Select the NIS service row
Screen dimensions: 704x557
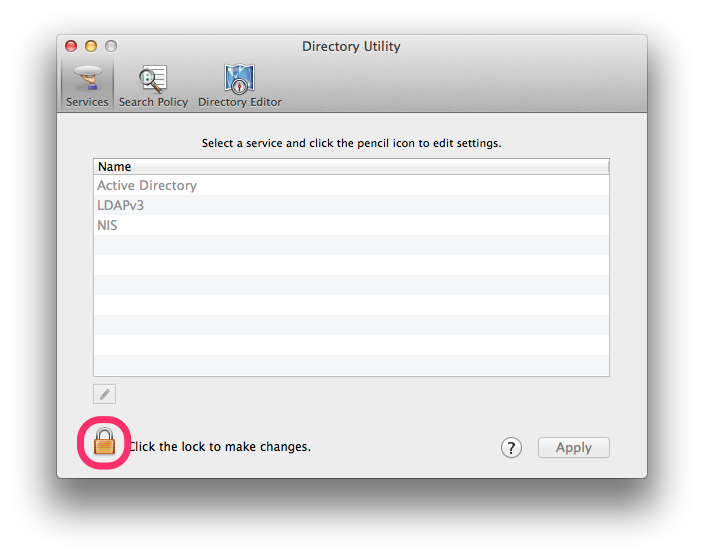tap(351, 225)
